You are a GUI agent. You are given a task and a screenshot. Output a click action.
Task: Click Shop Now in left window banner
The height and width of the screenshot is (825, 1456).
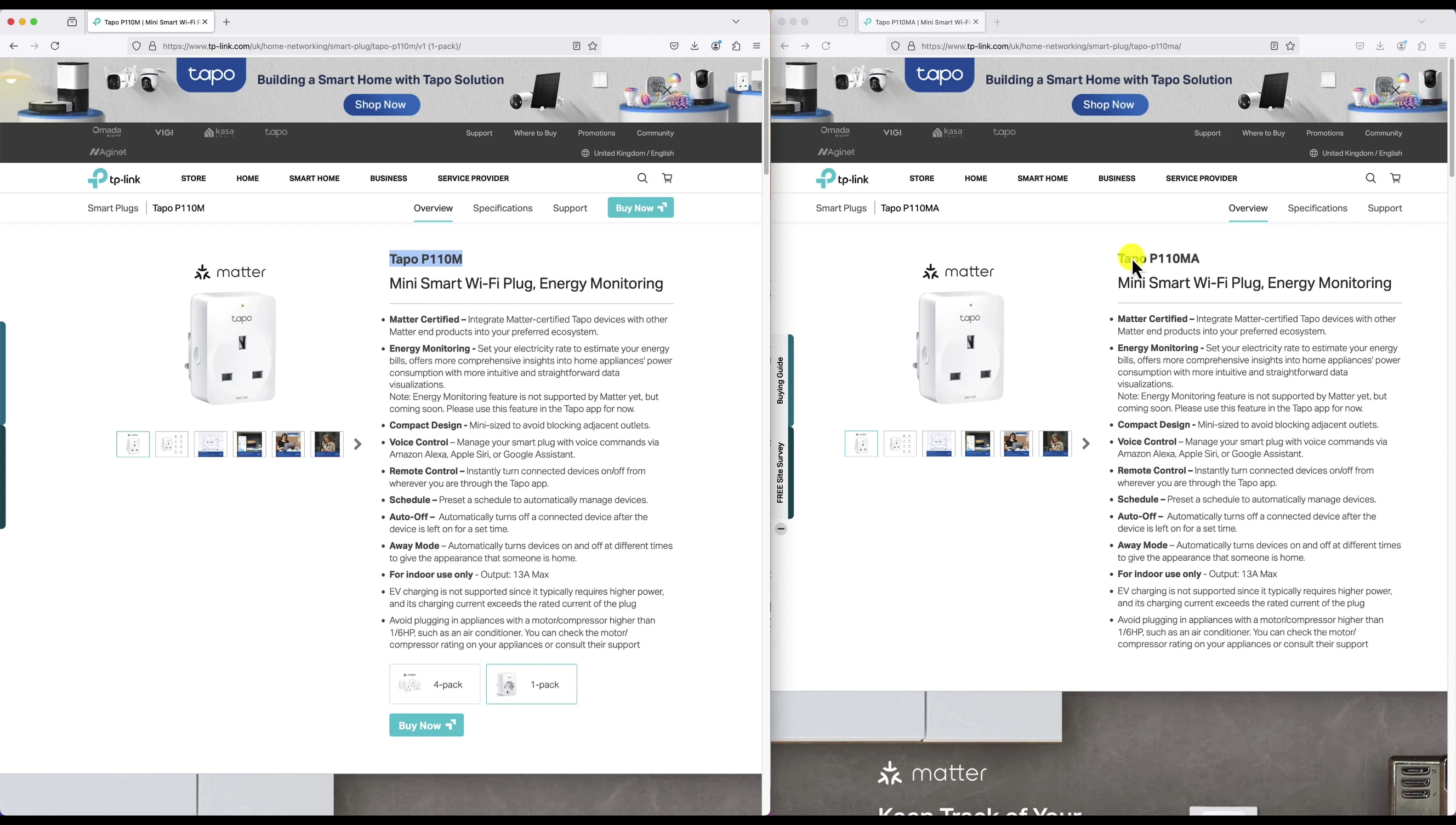click(x=382, y=105)
